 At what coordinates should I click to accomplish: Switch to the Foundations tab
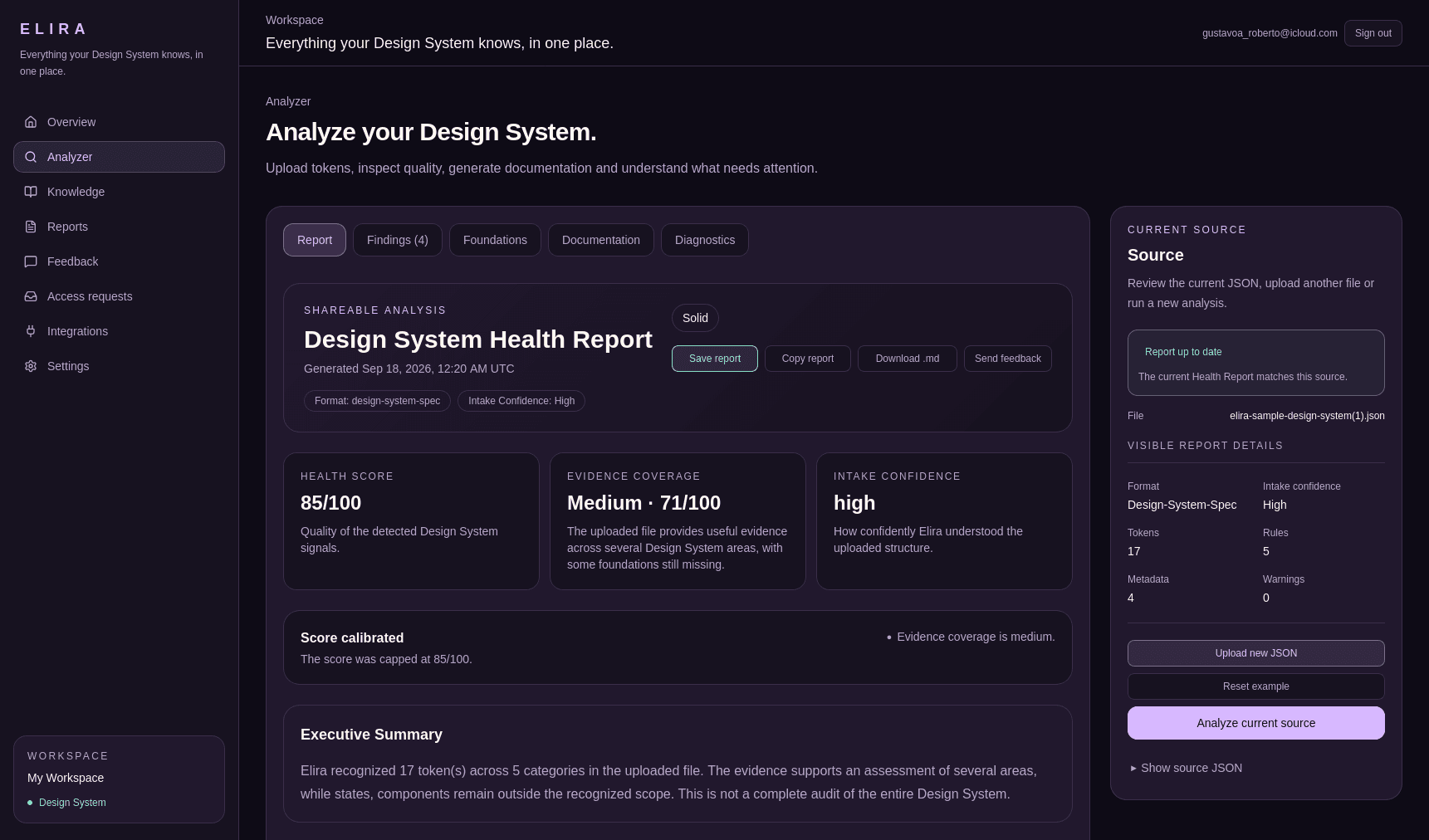(495, 240)
